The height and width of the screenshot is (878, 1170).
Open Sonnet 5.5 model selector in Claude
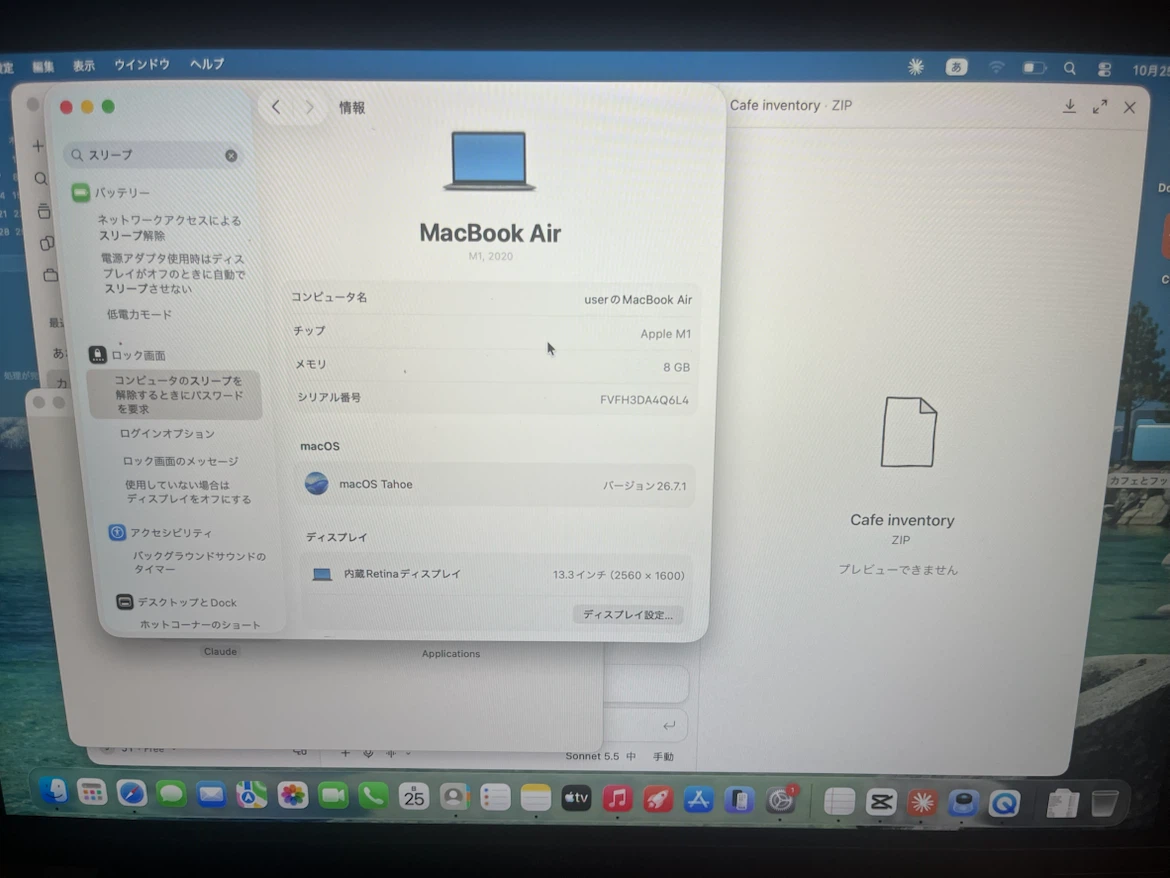(601, 756)
